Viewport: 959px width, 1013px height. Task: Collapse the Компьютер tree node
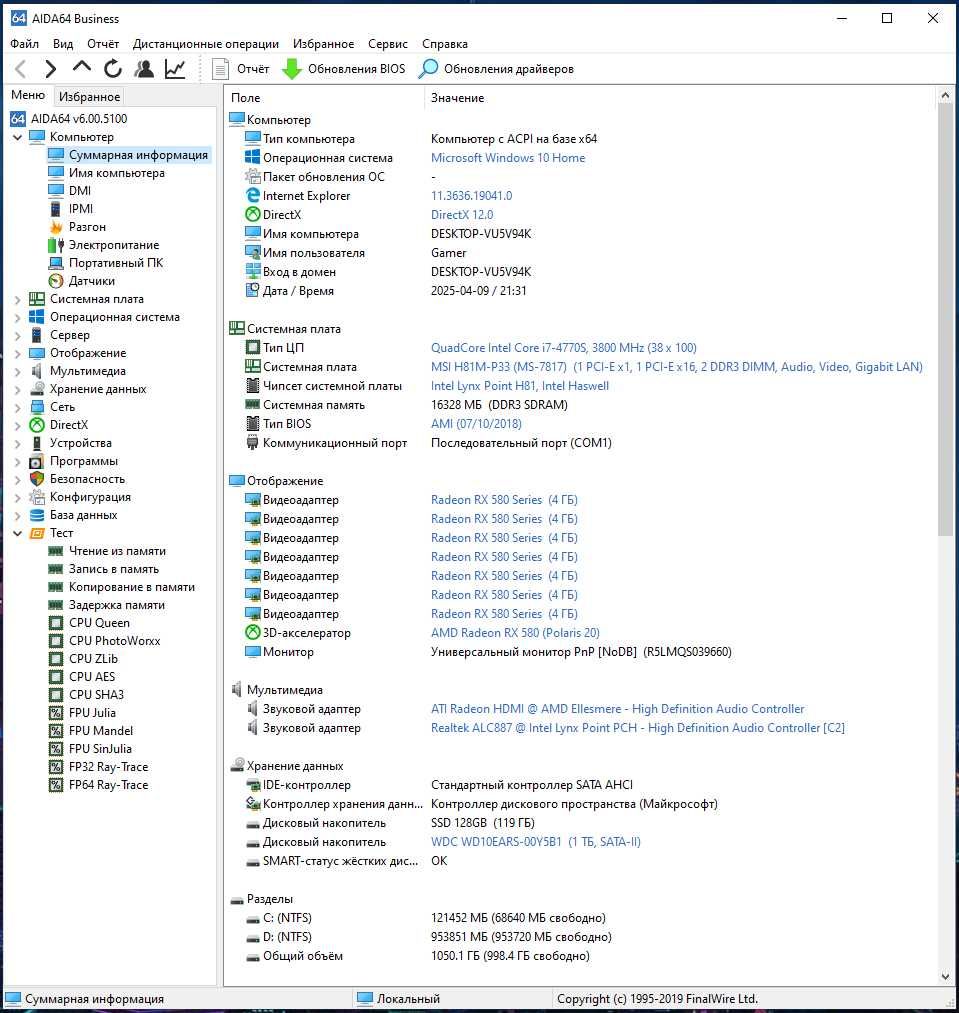click(17, 137)
